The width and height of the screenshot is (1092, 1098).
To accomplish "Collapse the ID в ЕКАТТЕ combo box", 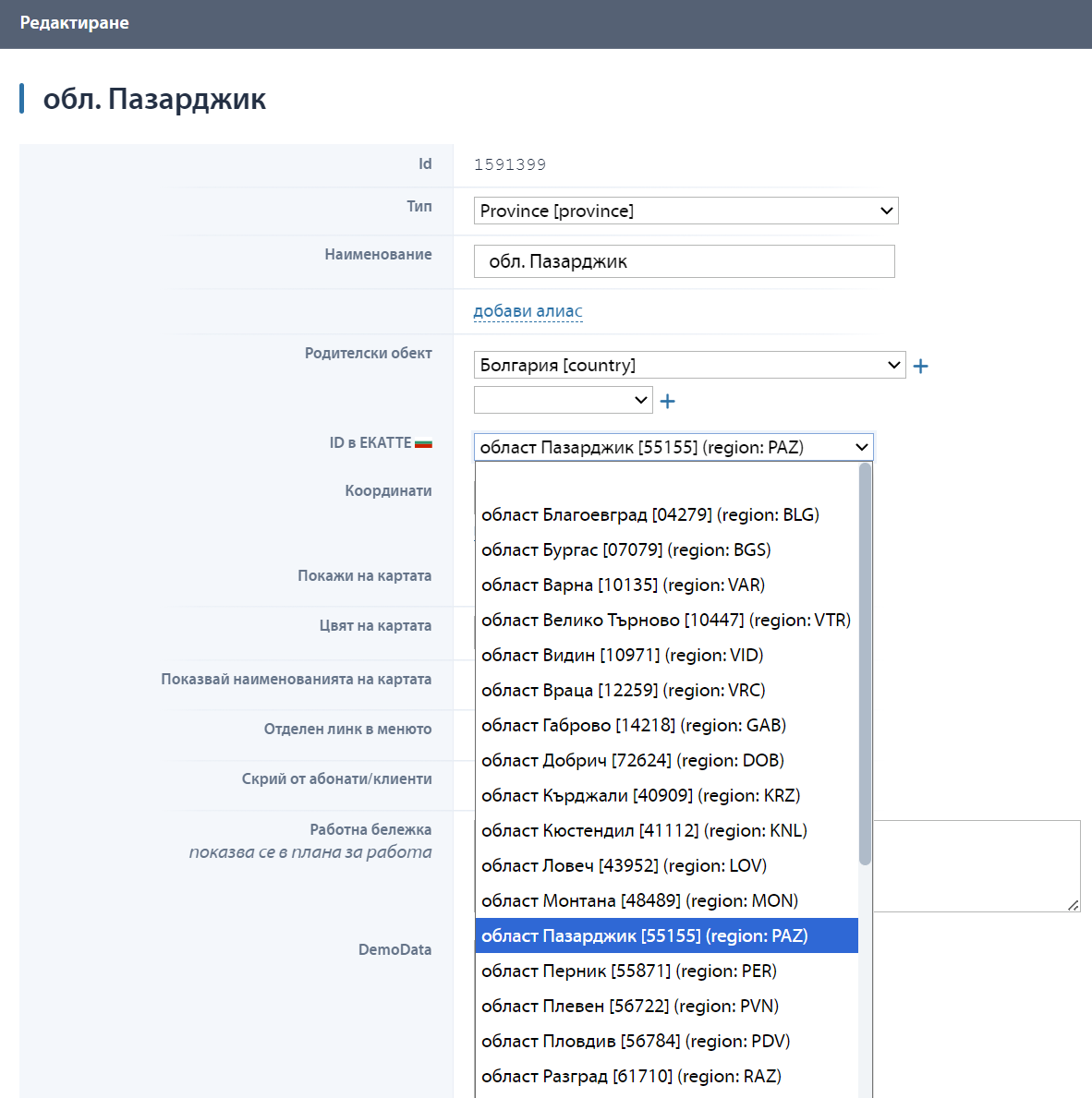I will coord(673,447).
